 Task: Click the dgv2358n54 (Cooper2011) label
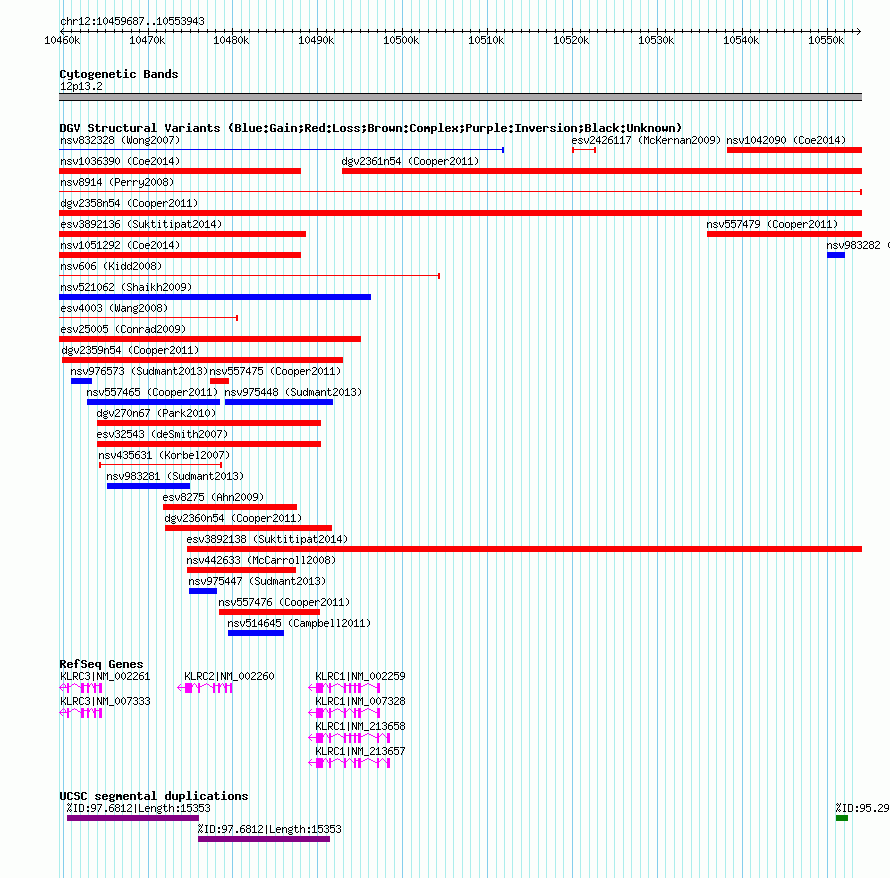(129, 203)
